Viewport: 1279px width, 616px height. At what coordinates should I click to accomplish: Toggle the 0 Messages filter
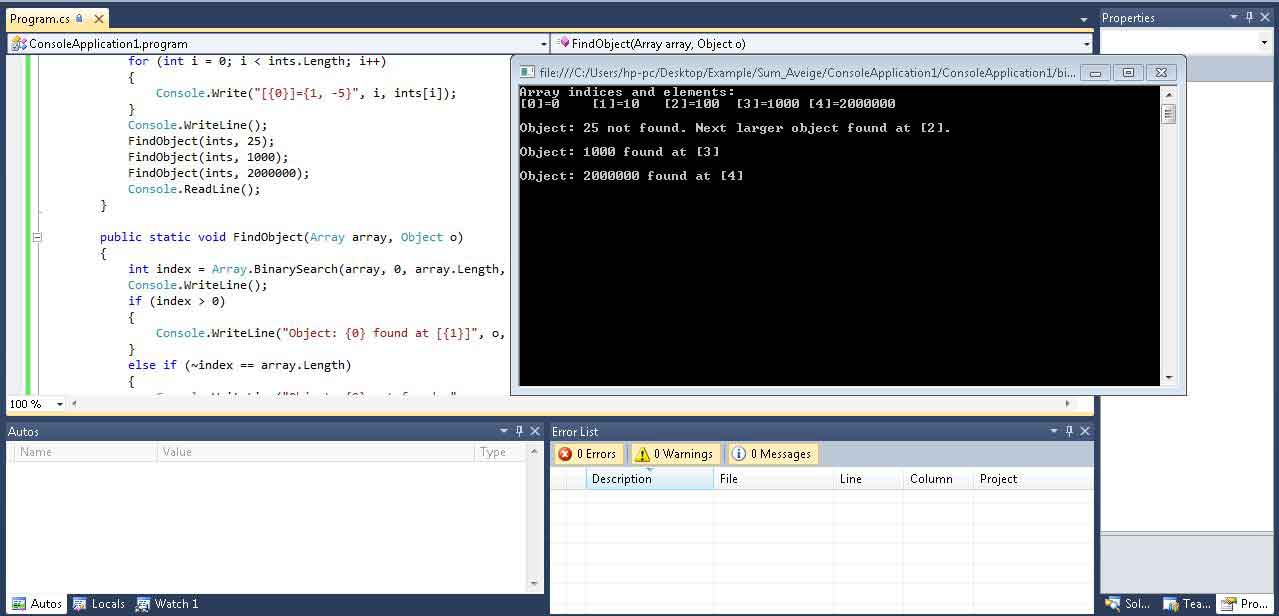tap(772, 454)
